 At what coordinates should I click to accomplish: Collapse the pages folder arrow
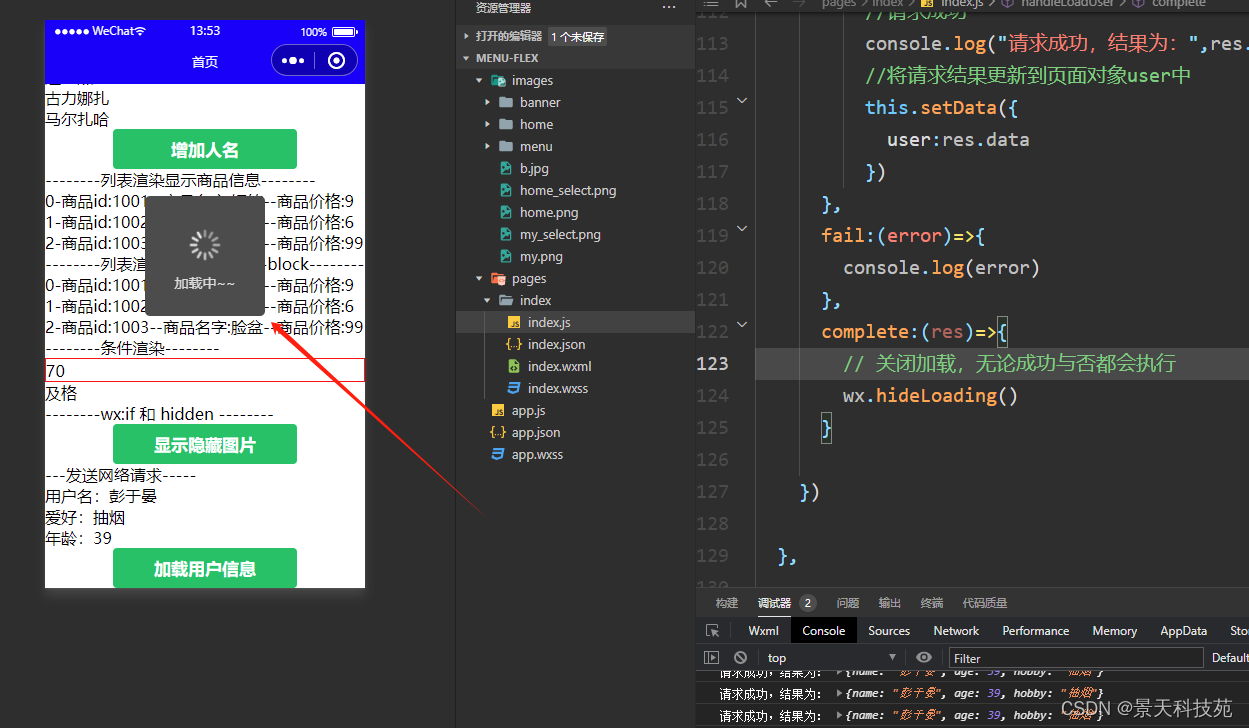pos(480,278)
